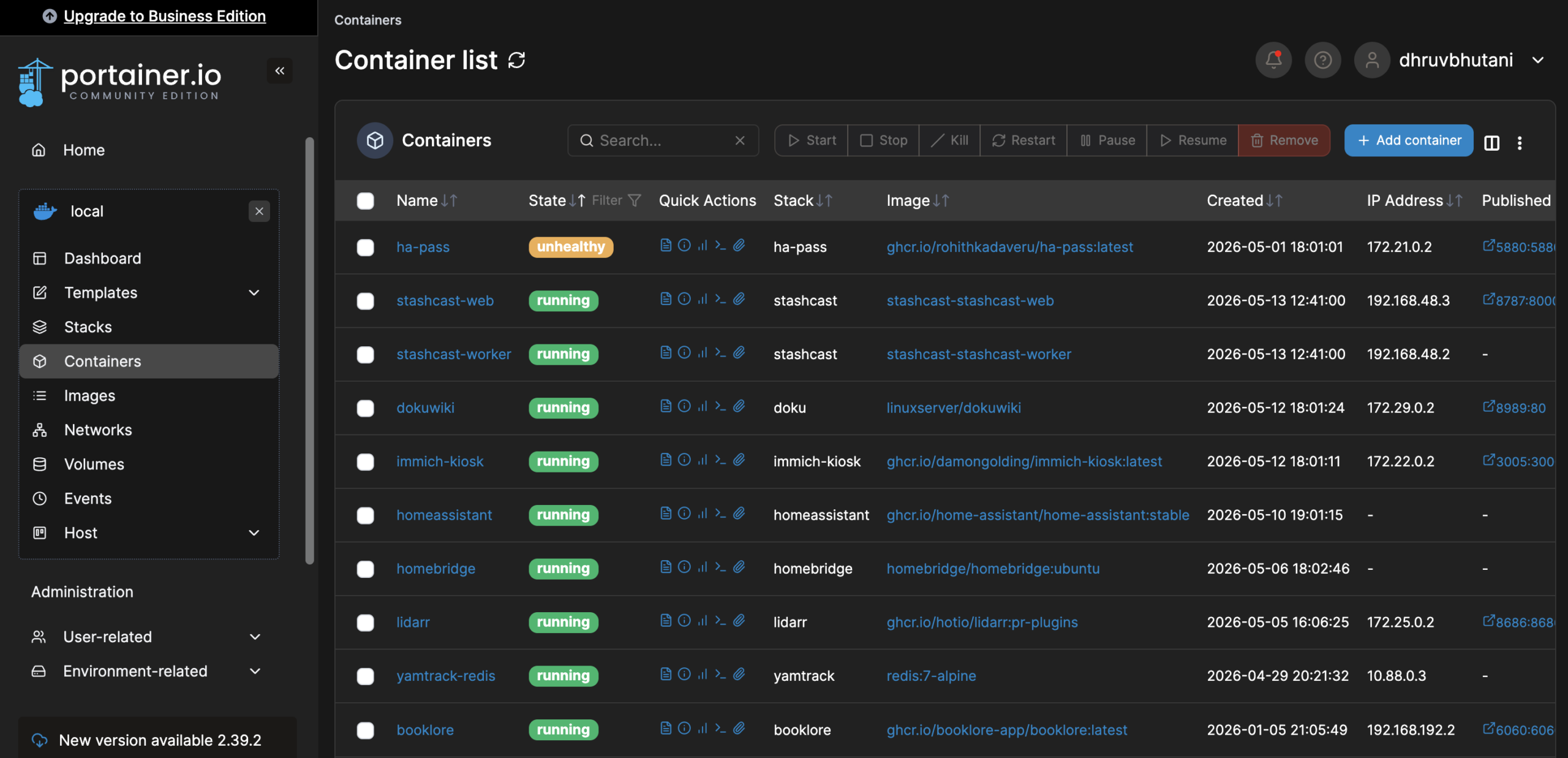
Task: Tick the homebridge row checkbox
Action: 366,569
